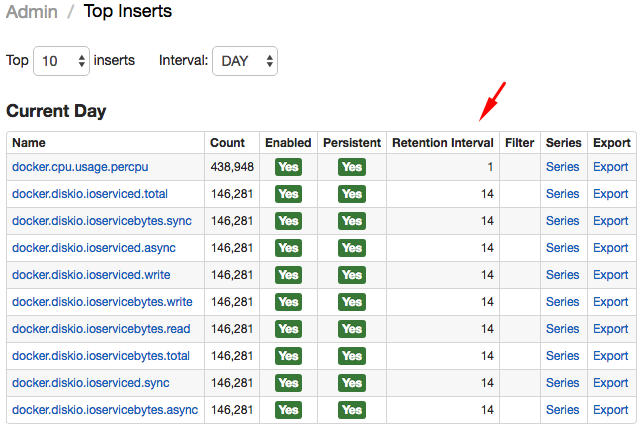This screenshot has height=429, width=642.
Task: View Series for docker.diskio.ioservicebytes.write
Action: (563, 302)
